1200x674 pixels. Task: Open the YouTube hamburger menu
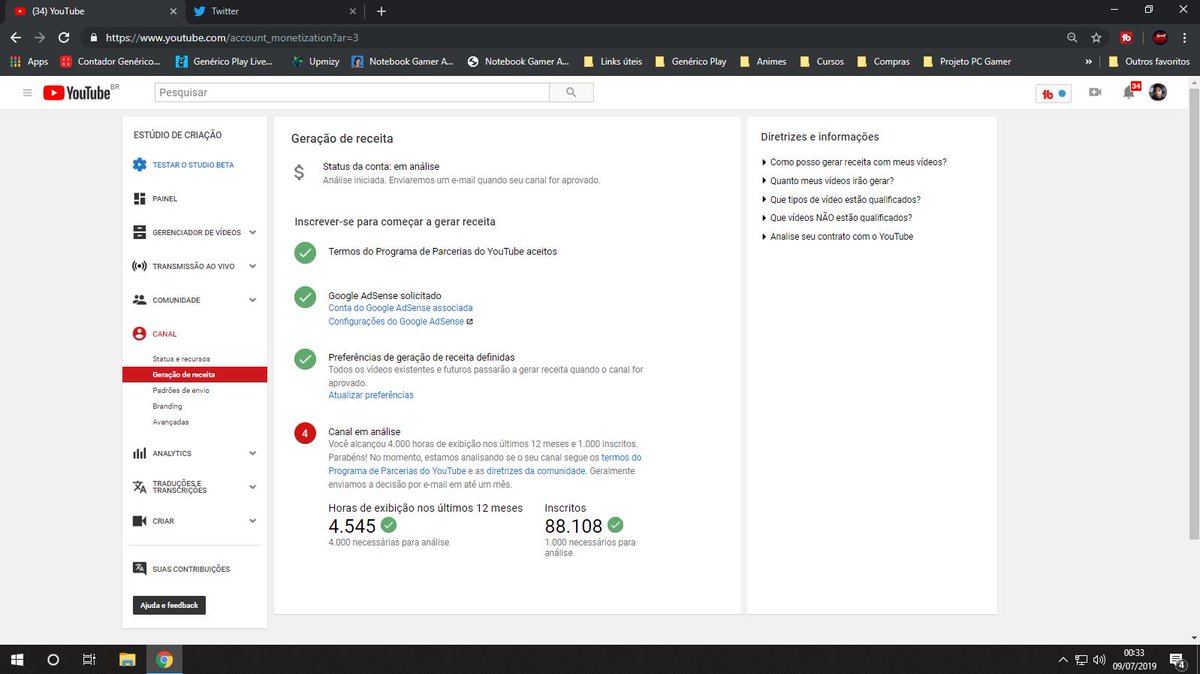27,92
